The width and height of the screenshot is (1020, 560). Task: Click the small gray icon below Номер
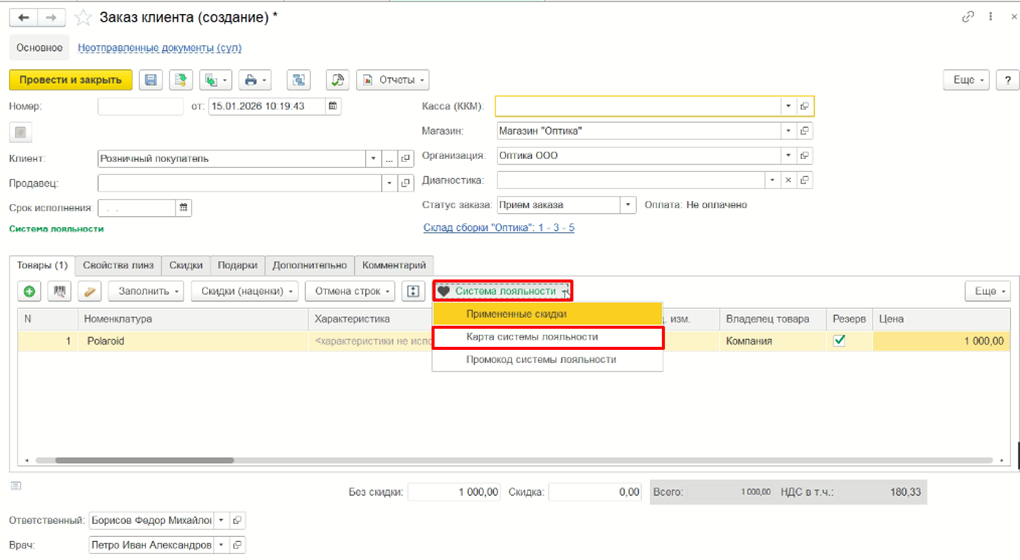pos(20,133)
